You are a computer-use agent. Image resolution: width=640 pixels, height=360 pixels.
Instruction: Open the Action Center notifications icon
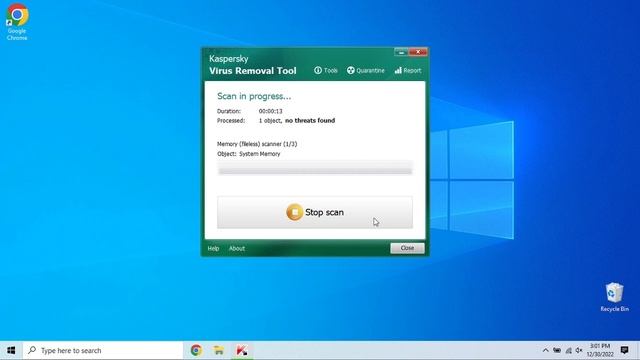[624, 350]
